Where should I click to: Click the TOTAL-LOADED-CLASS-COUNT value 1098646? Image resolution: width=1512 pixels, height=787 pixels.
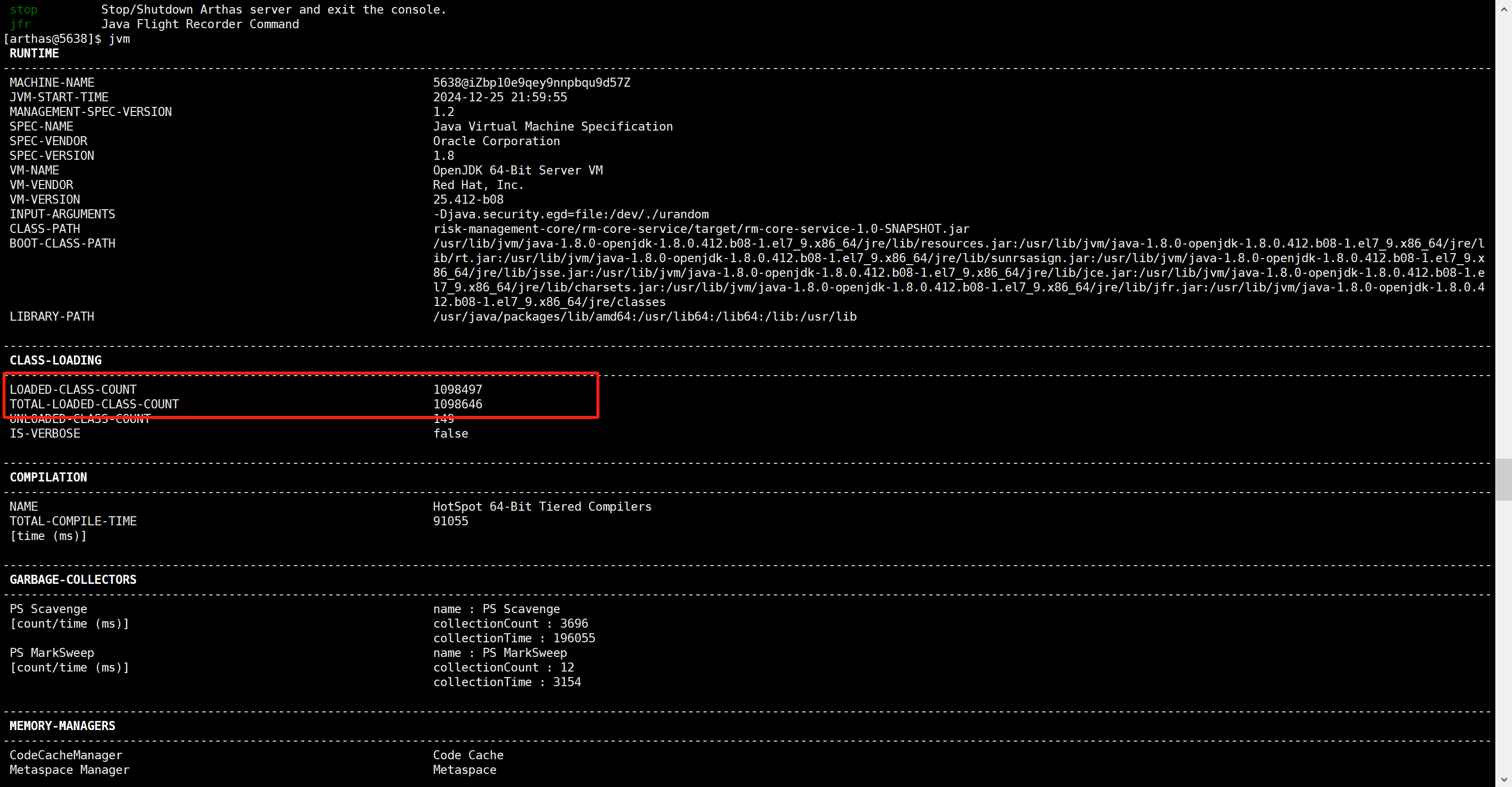(457, 404)
